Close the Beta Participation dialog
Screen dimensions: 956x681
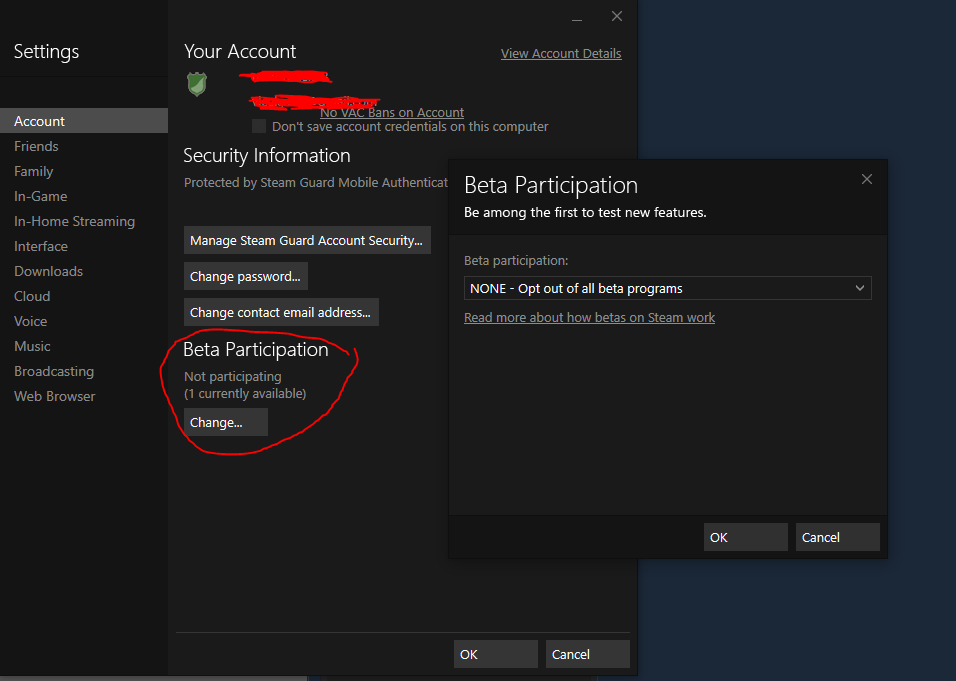point(866,179)
